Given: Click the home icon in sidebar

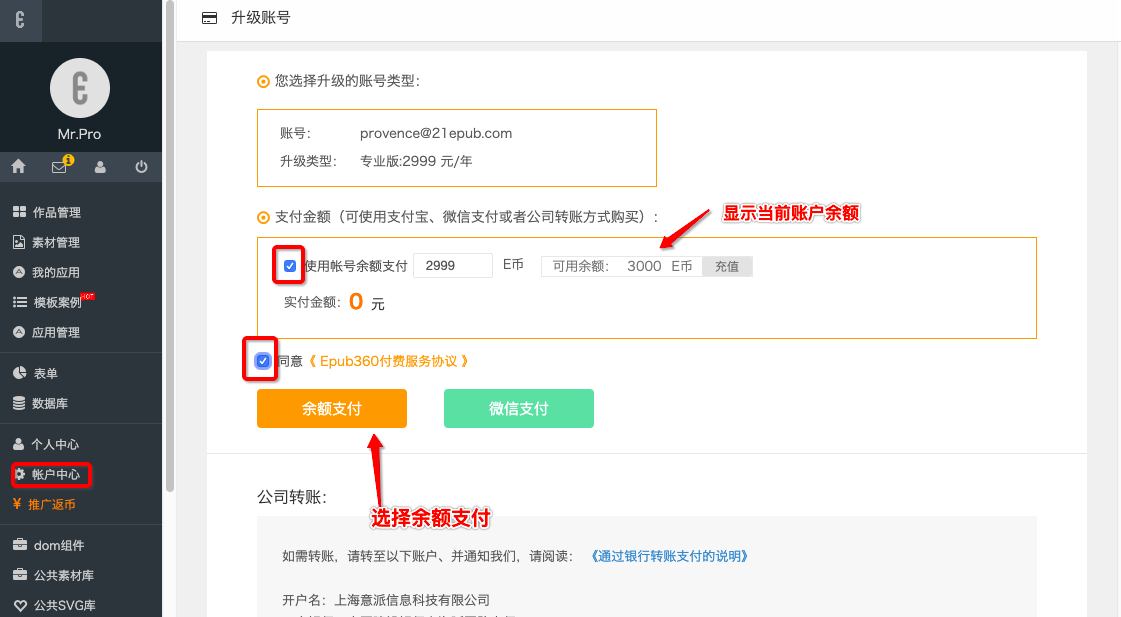Looking at the screenshot, I should (x=18, y=167).
